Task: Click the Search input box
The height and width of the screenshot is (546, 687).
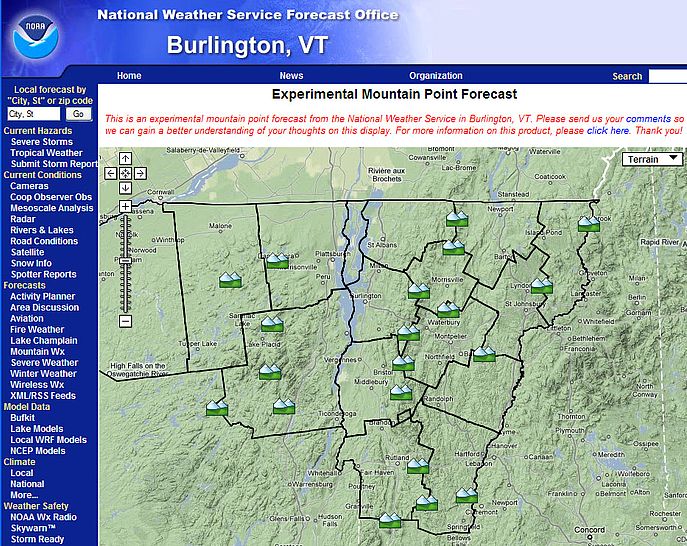Action: click(668, 76)
